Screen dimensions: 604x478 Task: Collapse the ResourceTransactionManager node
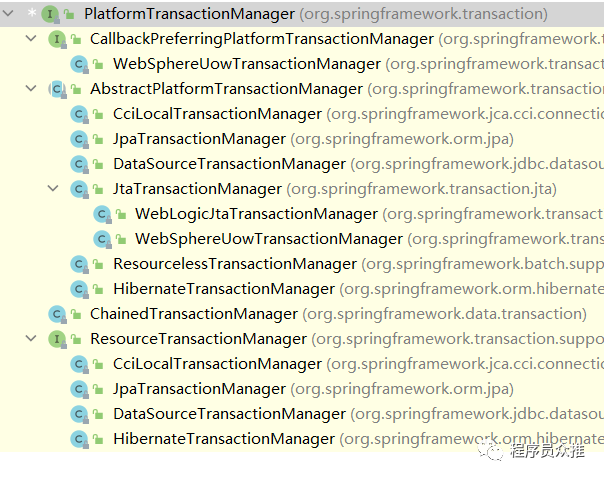tap(31, 338)
